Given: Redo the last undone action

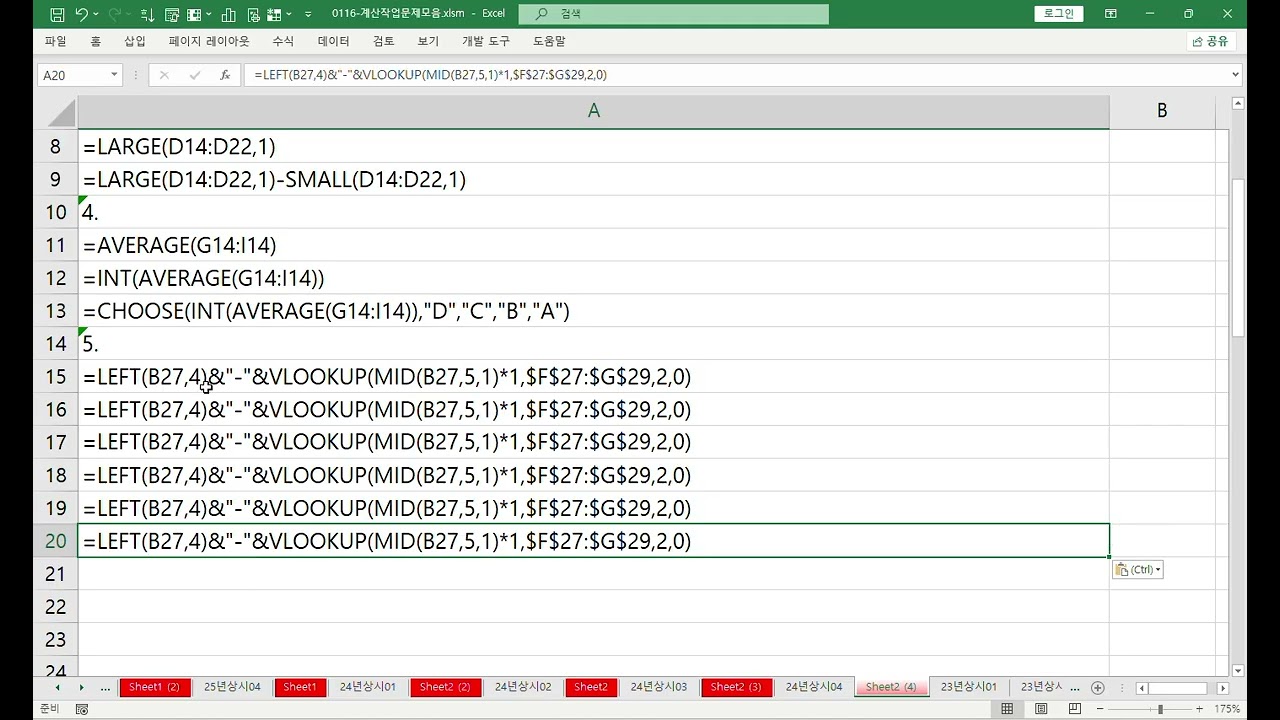Looking at the screenshot, I should 113,14.
